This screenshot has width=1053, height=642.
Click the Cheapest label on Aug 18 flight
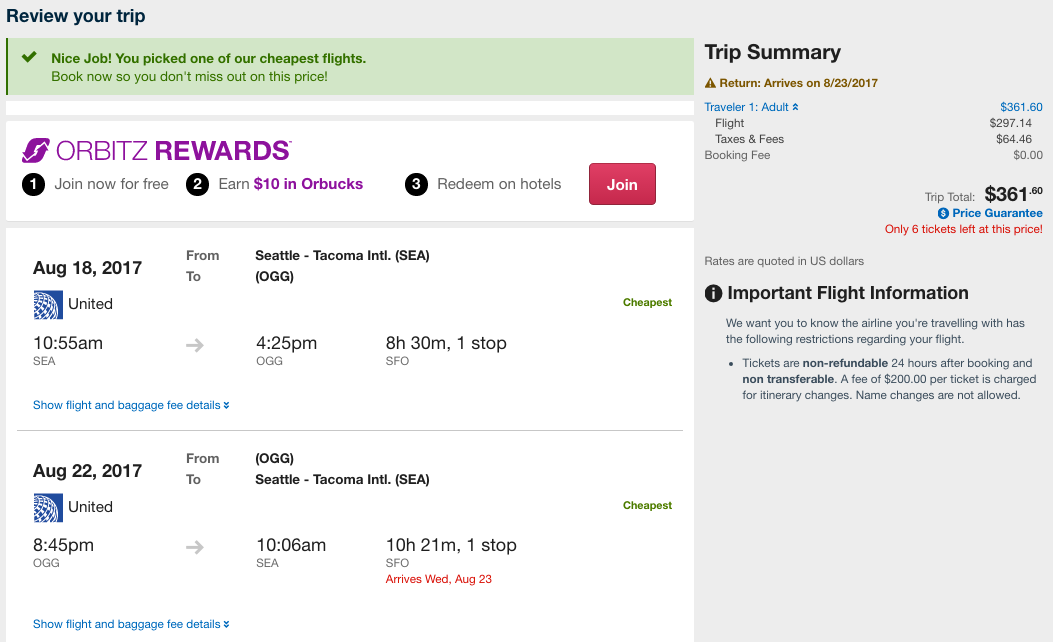tap(647, 302)
